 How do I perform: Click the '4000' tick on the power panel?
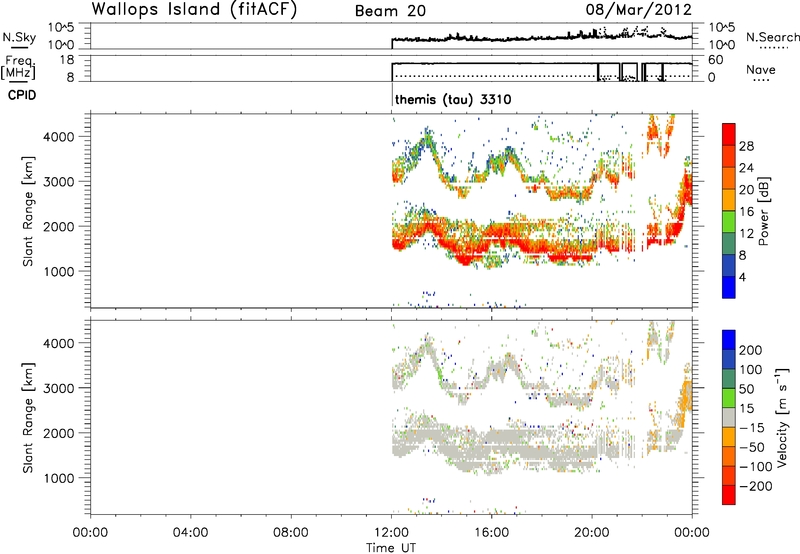pyautogui.click(x=59, y=137)
